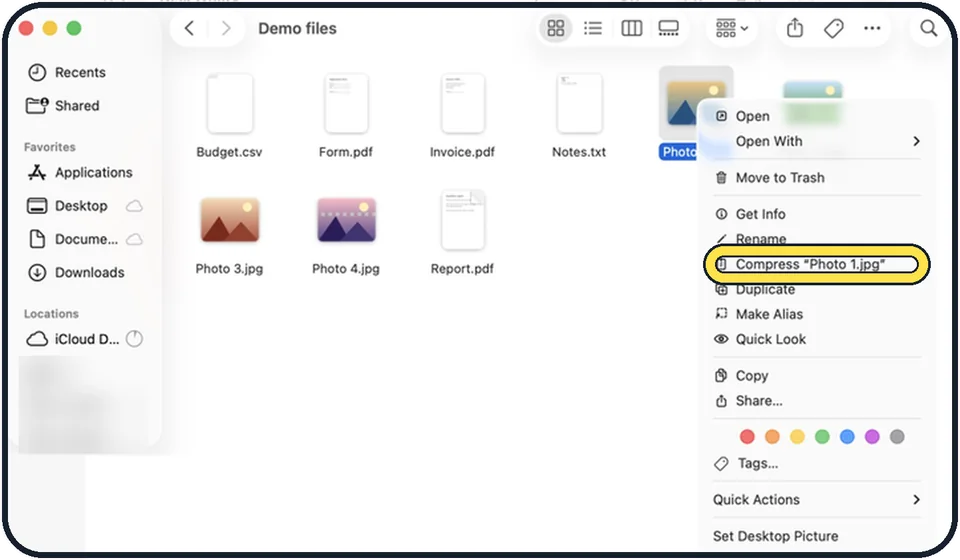Choose Set Desktop Picture
The height and width of the screenshot is (560, 960).
pos(817,536)
